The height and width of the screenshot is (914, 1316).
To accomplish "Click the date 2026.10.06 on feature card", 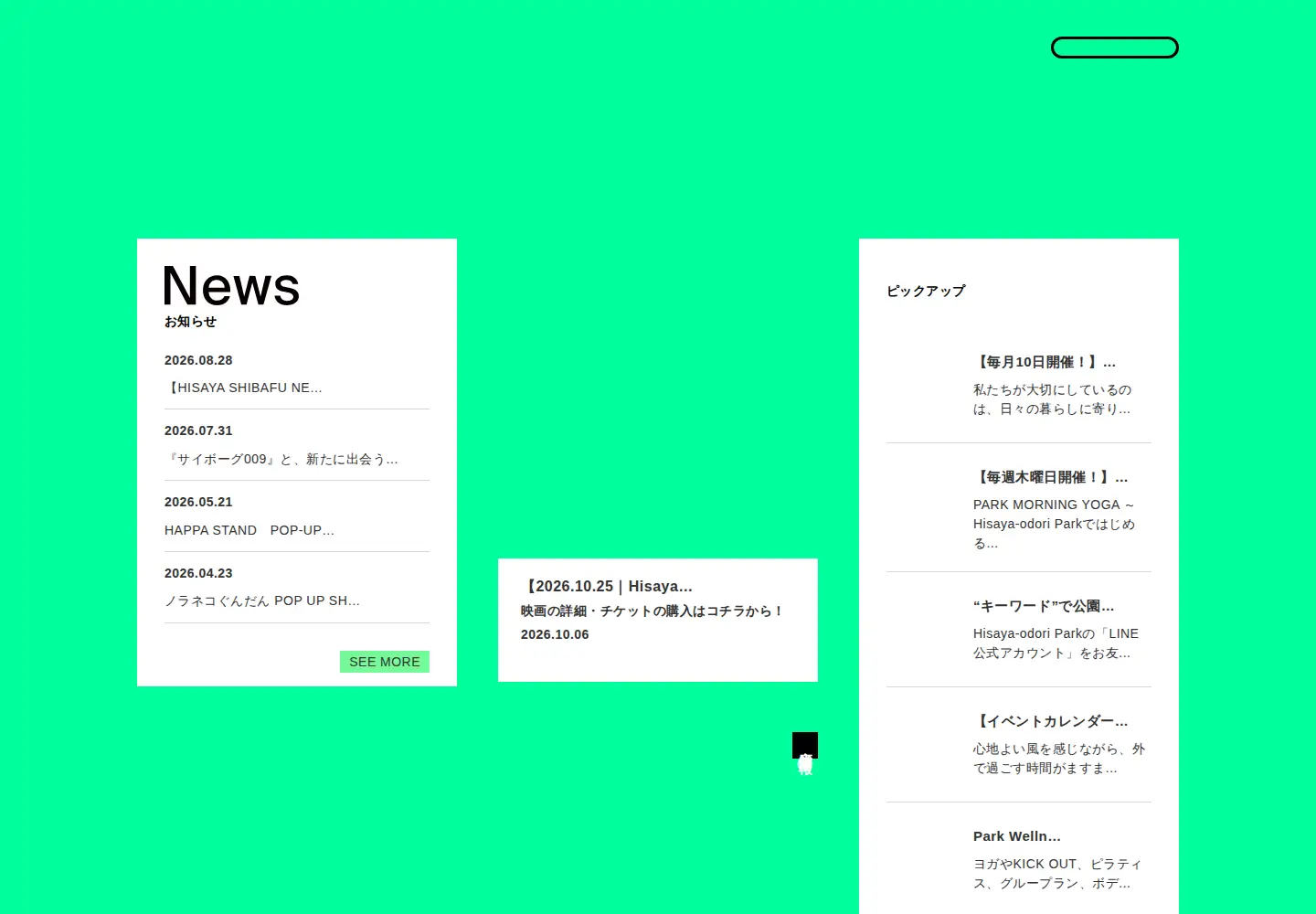I will [x=555, y=634].
